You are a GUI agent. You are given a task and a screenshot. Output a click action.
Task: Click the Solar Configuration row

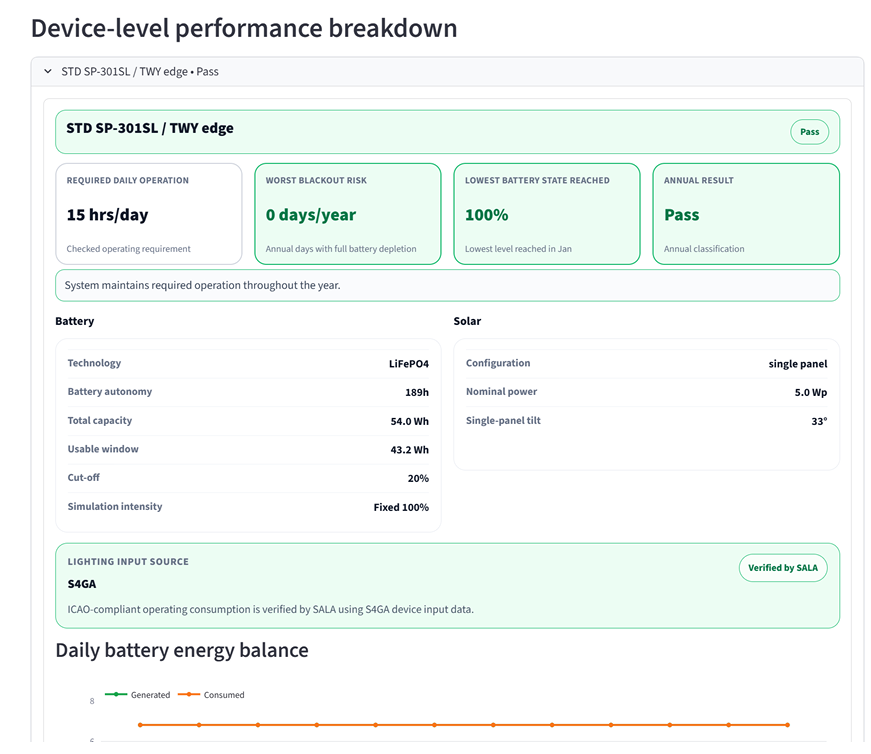coord(646,364)
